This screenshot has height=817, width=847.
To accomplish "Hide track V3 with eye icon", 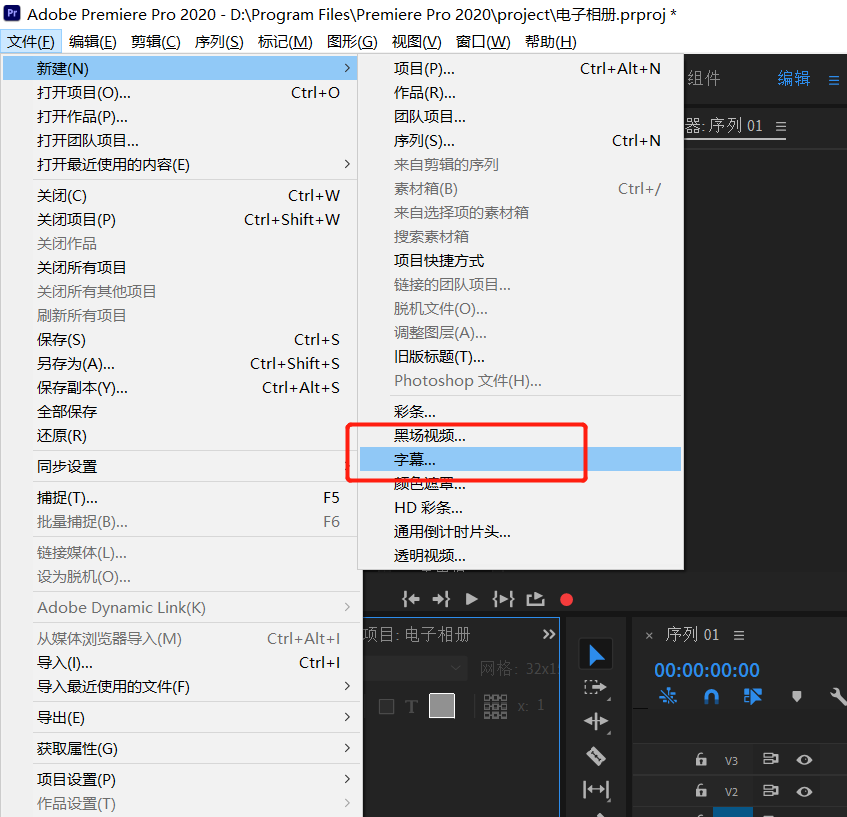I will [x=804, y=760].
